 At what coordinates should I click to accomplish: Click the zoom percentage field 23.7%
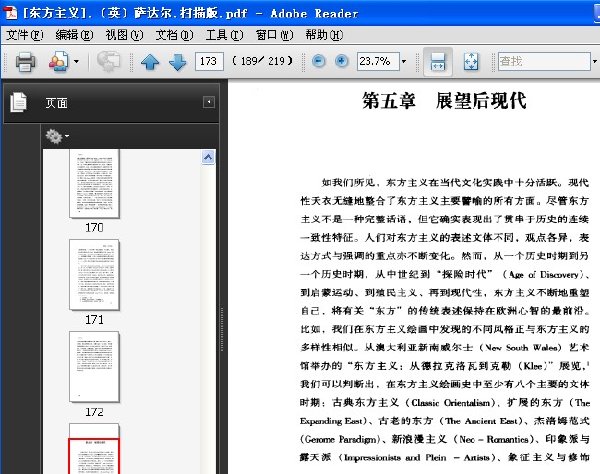[x=378, y=61]
